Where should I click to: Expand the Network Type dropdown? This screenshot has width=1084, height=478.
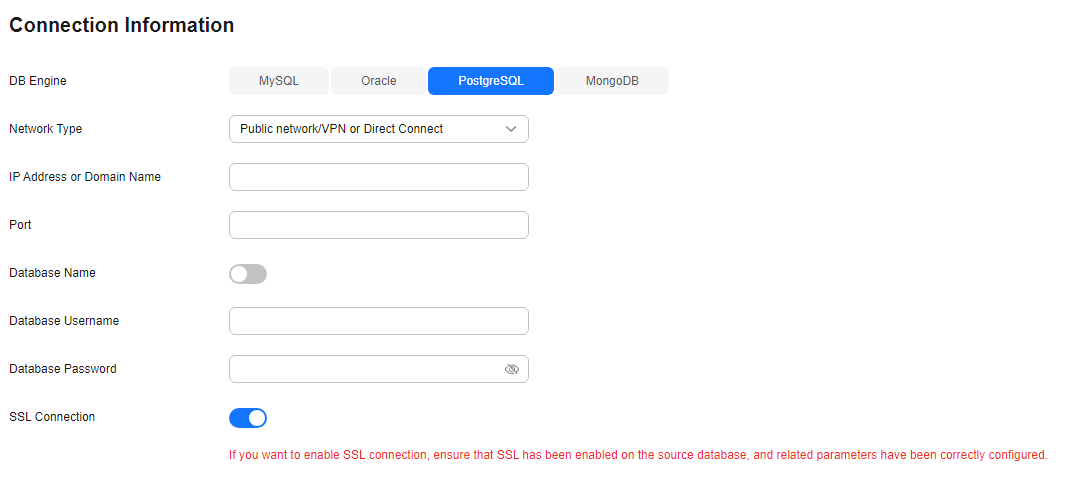point(379,129)
